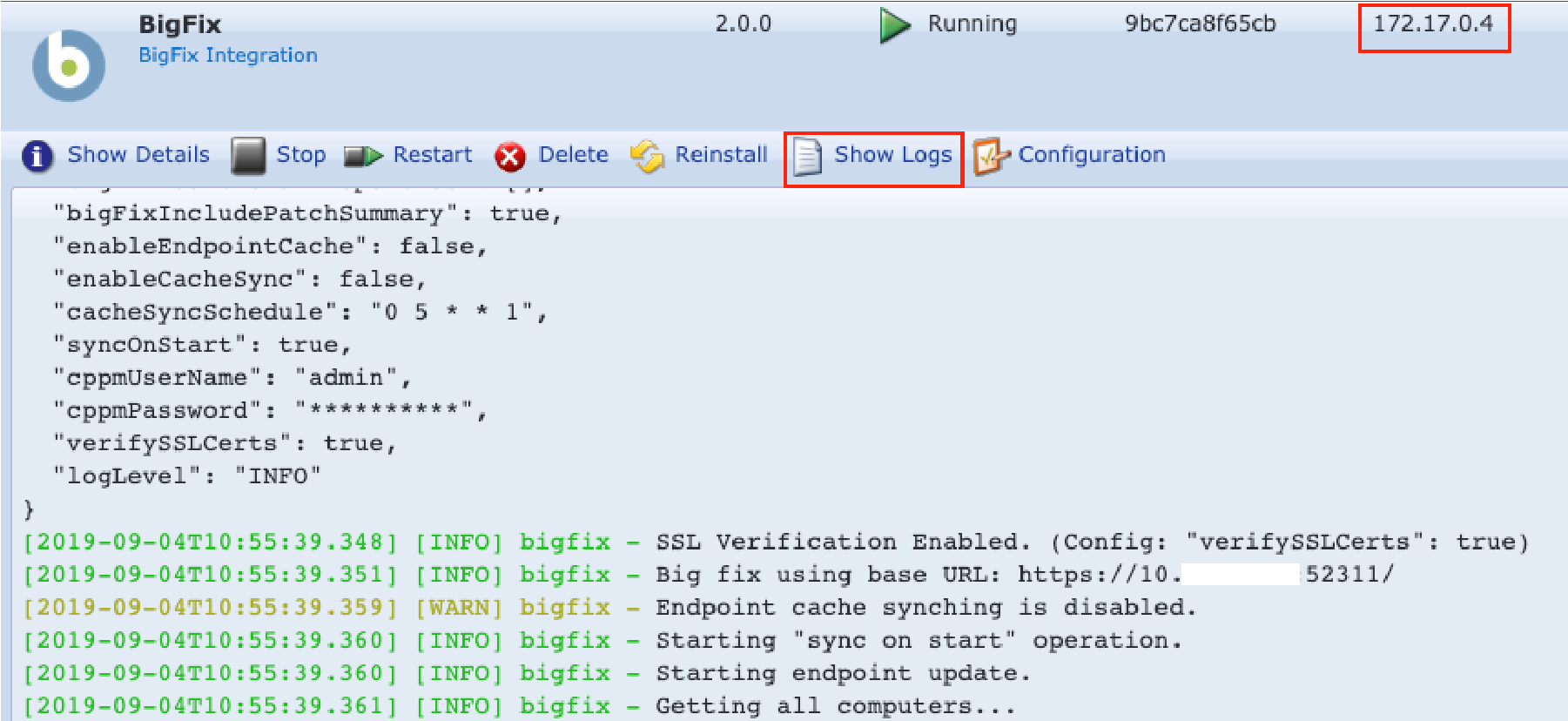The width and height of the screenshot is (1568, 721).
Task: Select the BigFix extension name
Action: (180, 24)
